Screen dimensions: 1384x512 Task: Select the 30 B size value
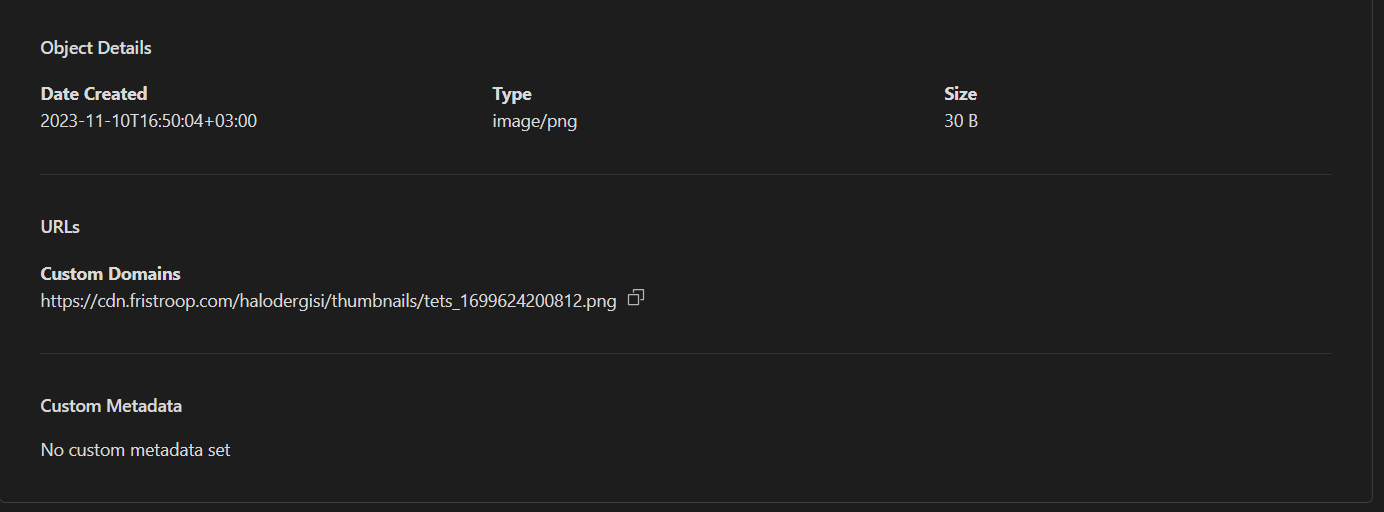[961, 122]
